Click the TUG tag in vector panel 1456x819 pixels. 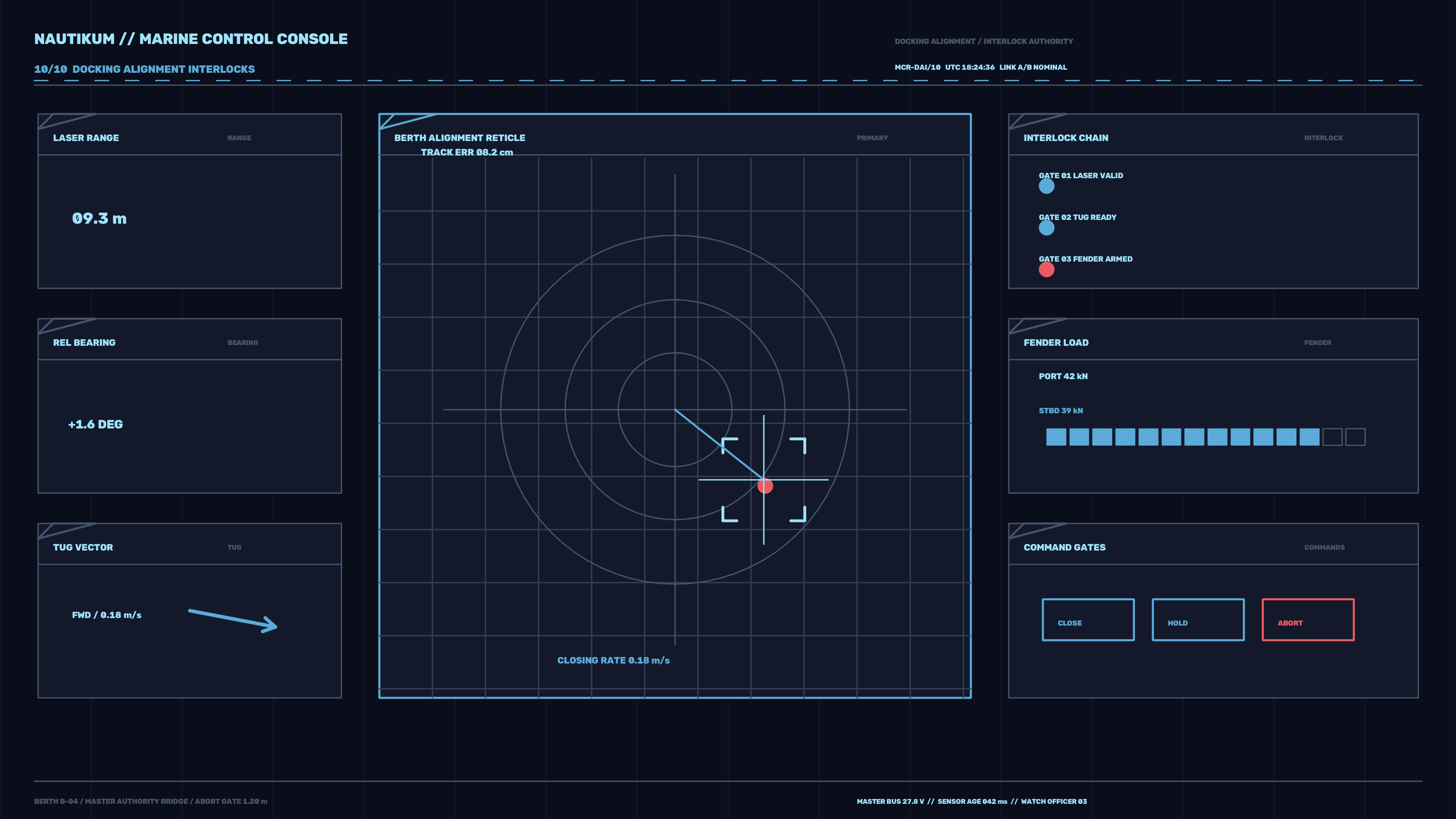tap(234, 547)
